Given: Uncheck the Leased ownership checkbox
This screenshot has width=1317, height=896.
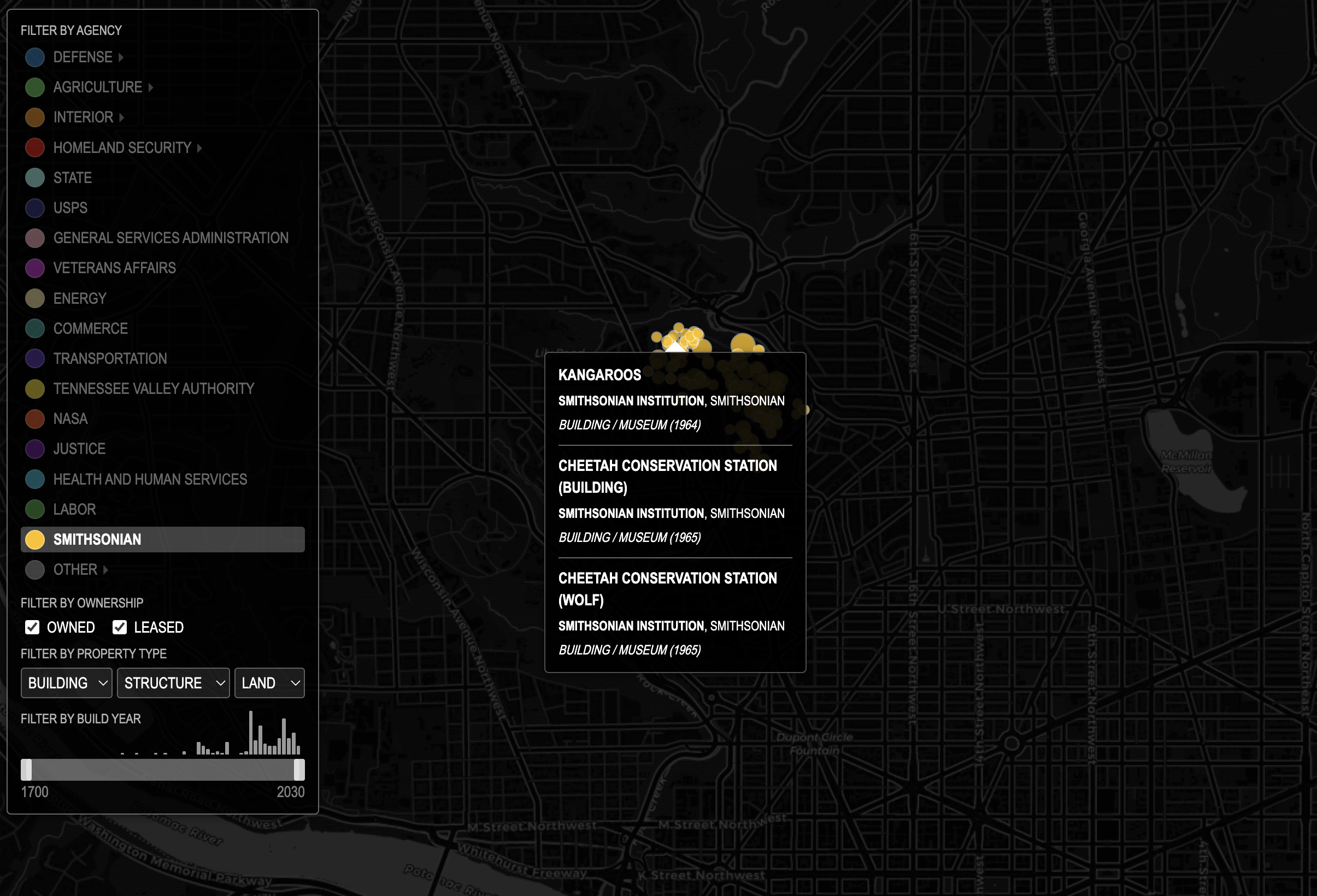Looking at the screenshot, I should tap(120, 627).
